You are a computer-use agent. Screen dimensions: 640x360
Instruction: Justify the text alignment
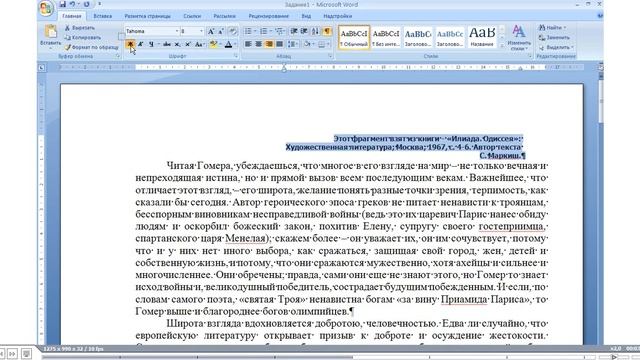point(280,44)
